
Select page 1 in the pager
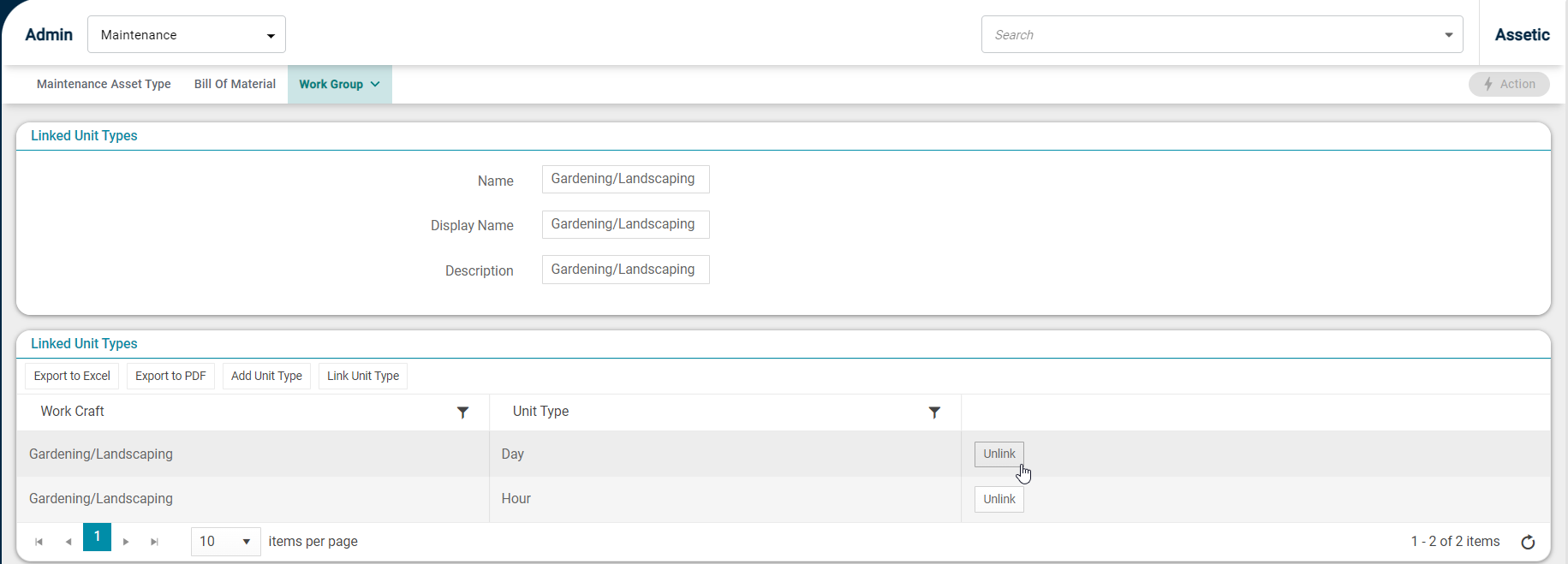coord(97,537)
